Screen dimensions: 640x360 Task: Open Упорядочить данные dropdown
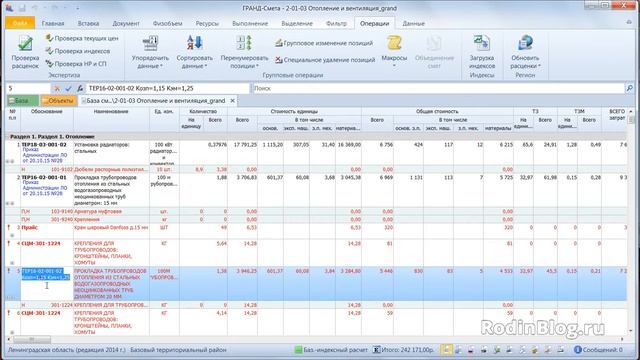(150, 52)
